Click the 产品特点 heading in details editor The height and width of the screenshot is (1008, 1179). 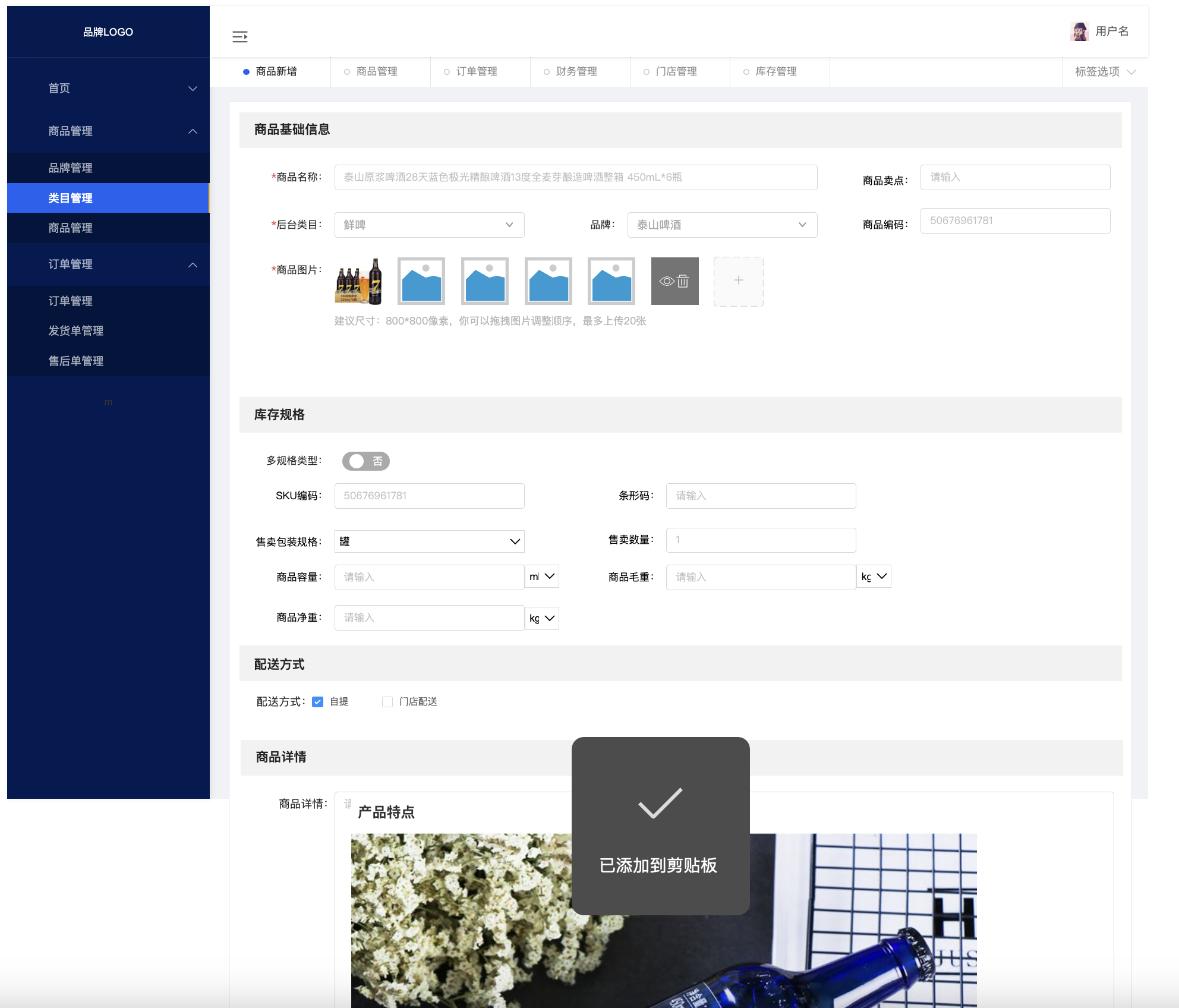point(386,812)
